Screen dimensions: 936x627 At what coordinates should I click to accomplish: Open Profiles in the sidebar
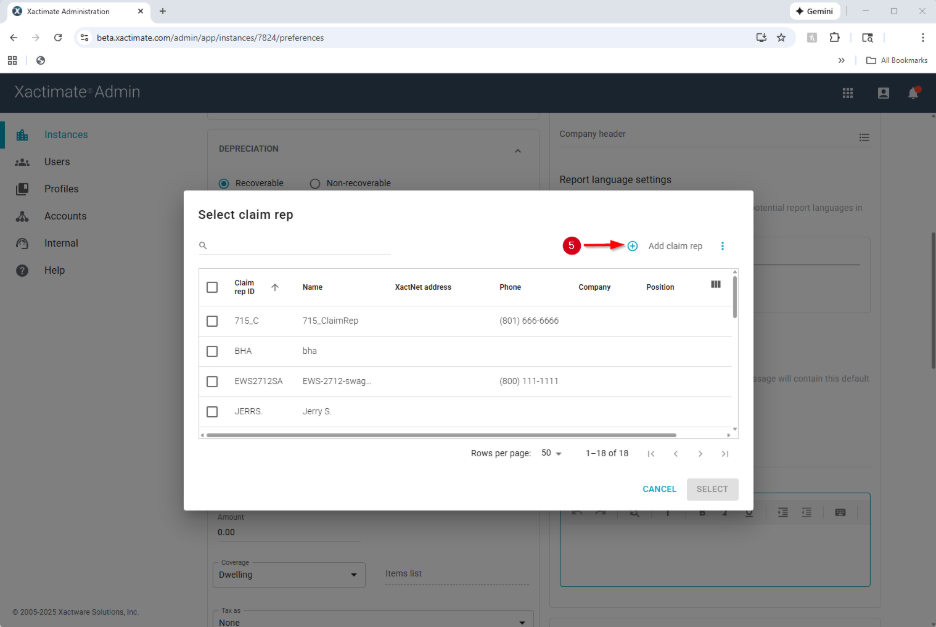coord(61,189)
